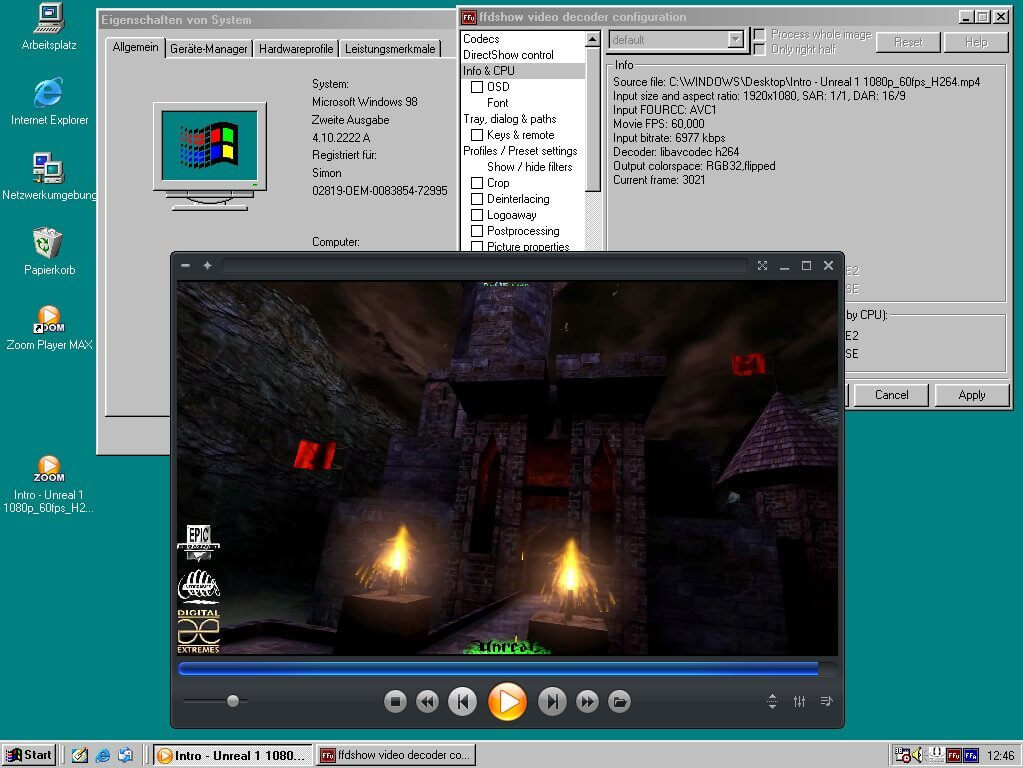Toggle the Process whole image checkbox
Image resolution: width=1023 pixels, height=768 pixels.
point(759,34)
